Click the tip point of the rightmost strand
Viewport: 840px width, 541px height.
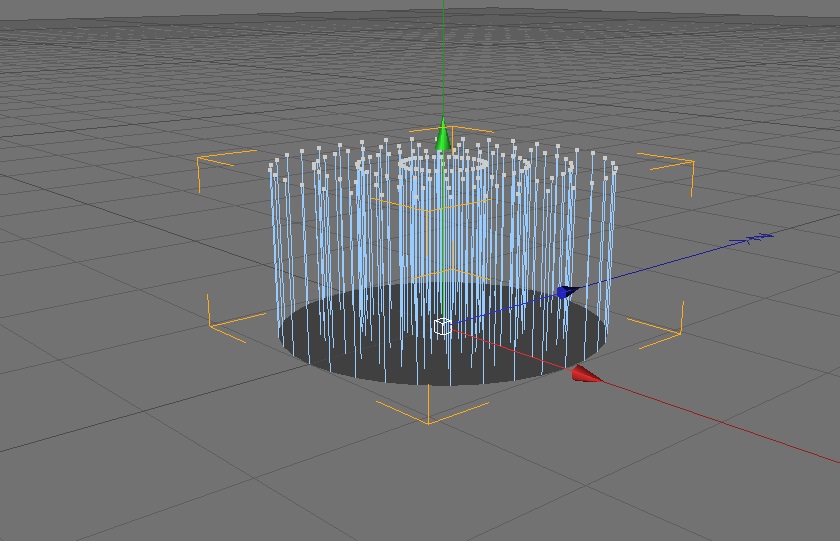point(615,169)
